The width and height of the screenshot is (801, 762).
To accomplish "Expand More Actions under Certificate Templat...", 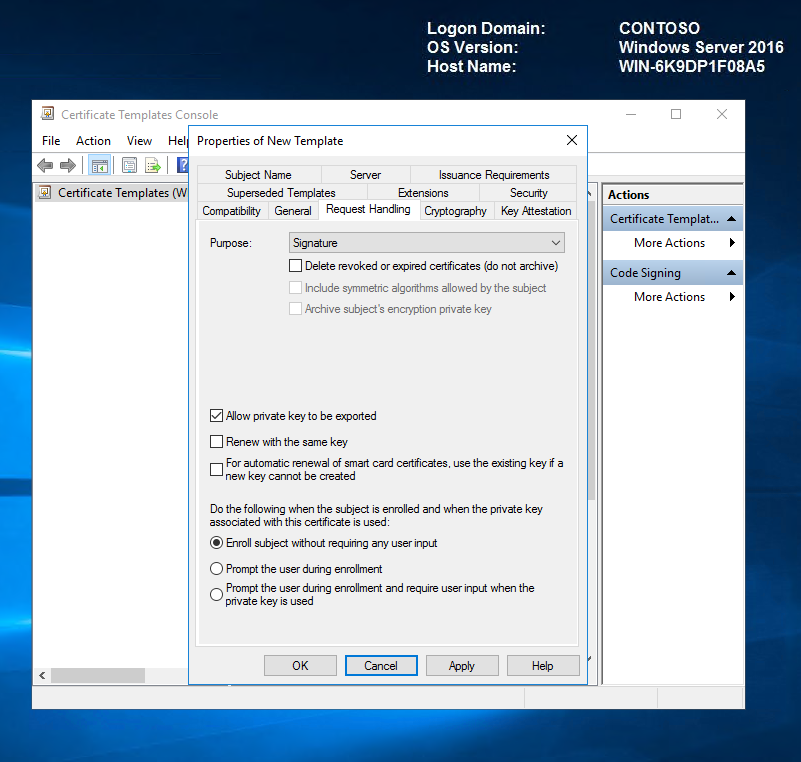I will 673,243.
